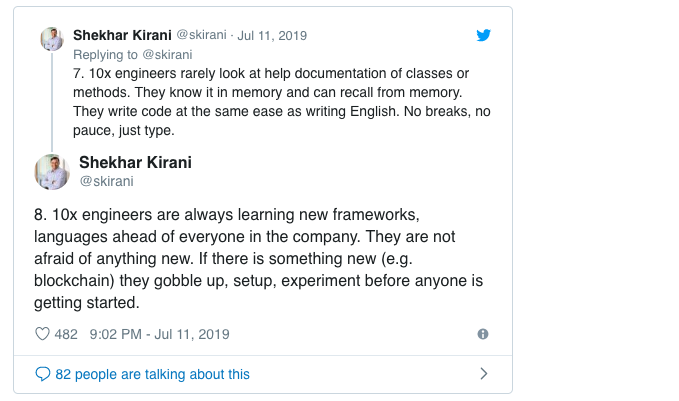The height and width of the screenshot is (401, 679).
Task: Click @skirani in the 'Replying to' line
Action: tap(167, 55)
